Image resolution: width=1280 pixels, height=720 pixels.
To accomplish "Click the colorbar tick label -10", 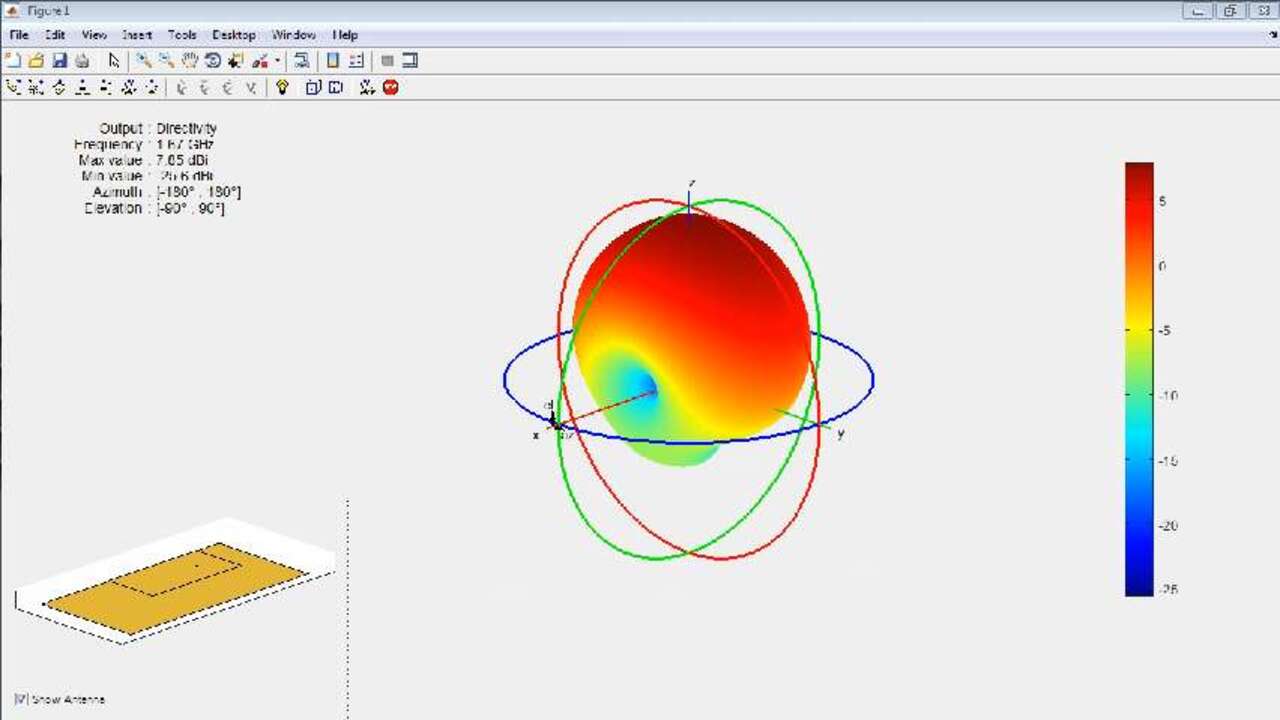I will (x=1167, y=396).
